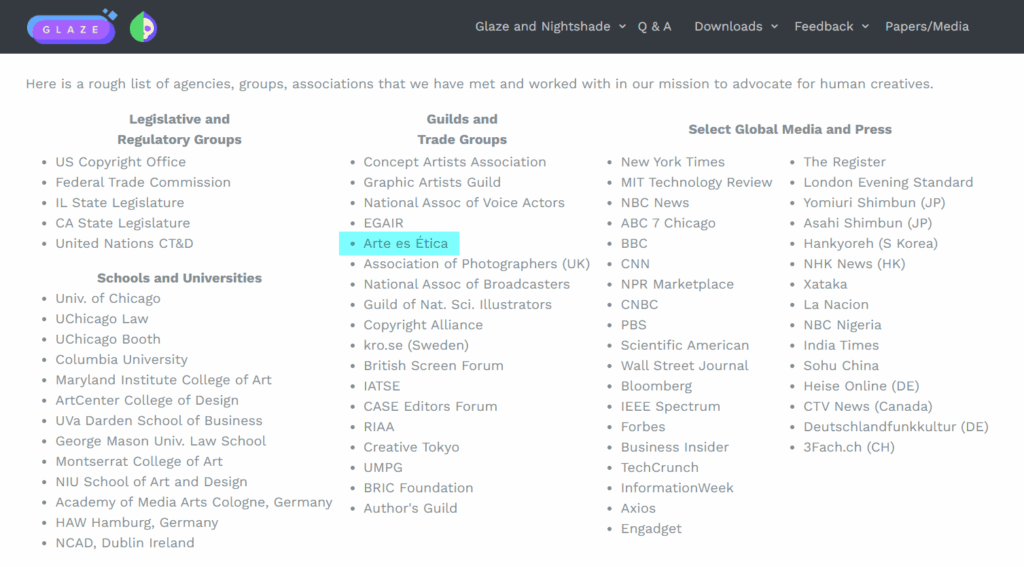Expand the Glaze and Nightshade menu
Screen dimensions: 1024x567
point(550,27)
